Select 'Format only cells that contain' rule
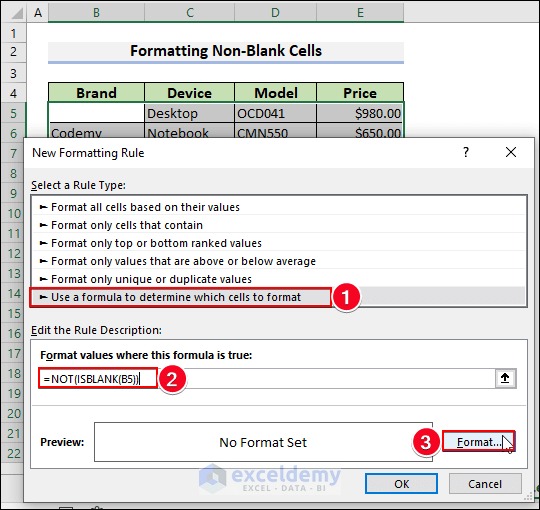This screenshot has height=510, width=540. coord(278,225)
